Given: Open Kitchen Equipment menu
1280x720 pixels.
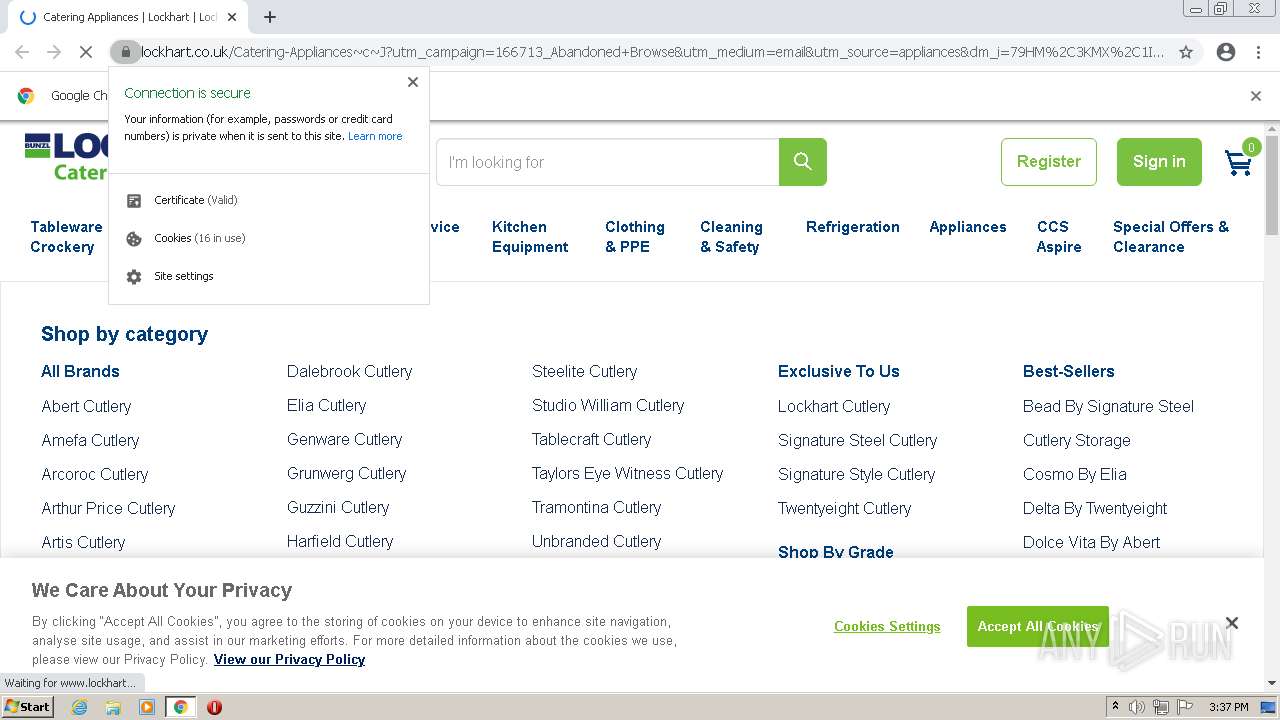Looking at the screenshot, I should pos(530,237).
